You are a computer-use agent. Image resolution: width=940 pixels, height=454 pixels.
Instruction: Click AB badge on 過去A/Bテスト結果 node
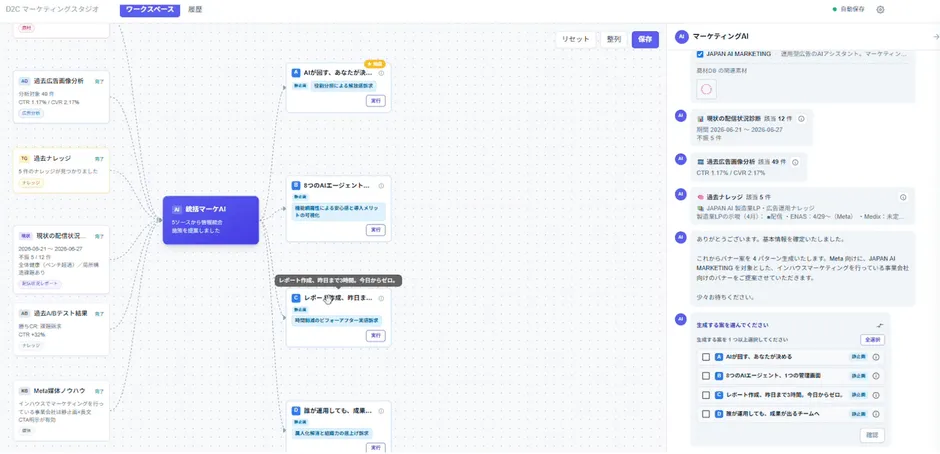(x=24, y=313)
